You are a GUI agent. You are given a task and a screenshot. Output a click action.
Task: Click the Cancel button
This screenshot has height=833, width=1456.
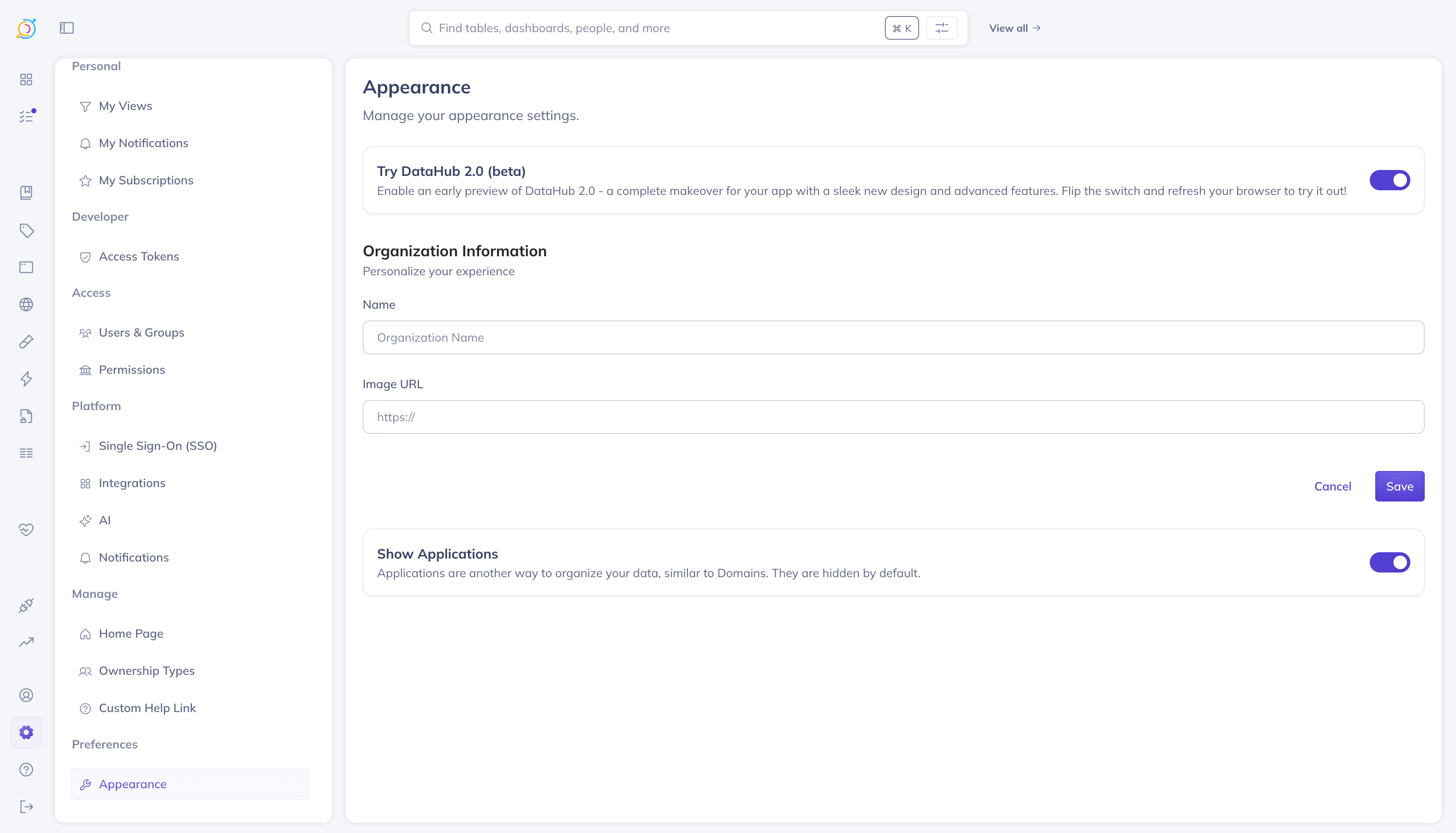tap(1333, 486)
